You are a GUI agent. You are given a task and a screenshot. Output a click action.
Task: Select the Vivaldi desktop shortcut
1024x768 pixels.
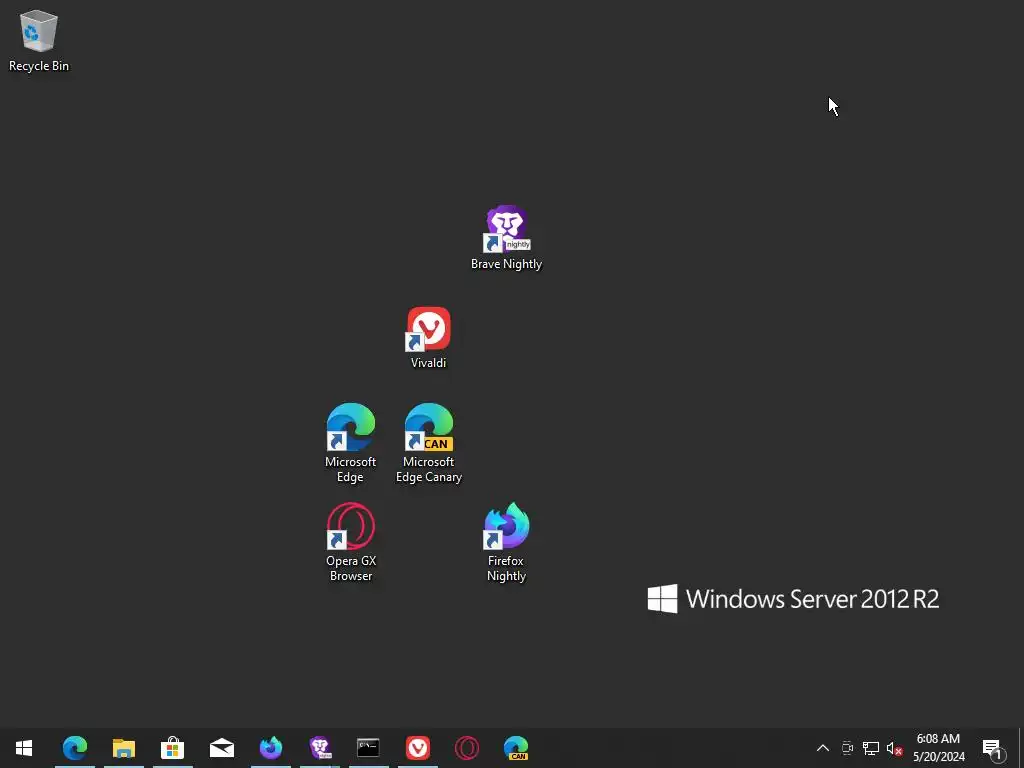click(x=428, y=338)
